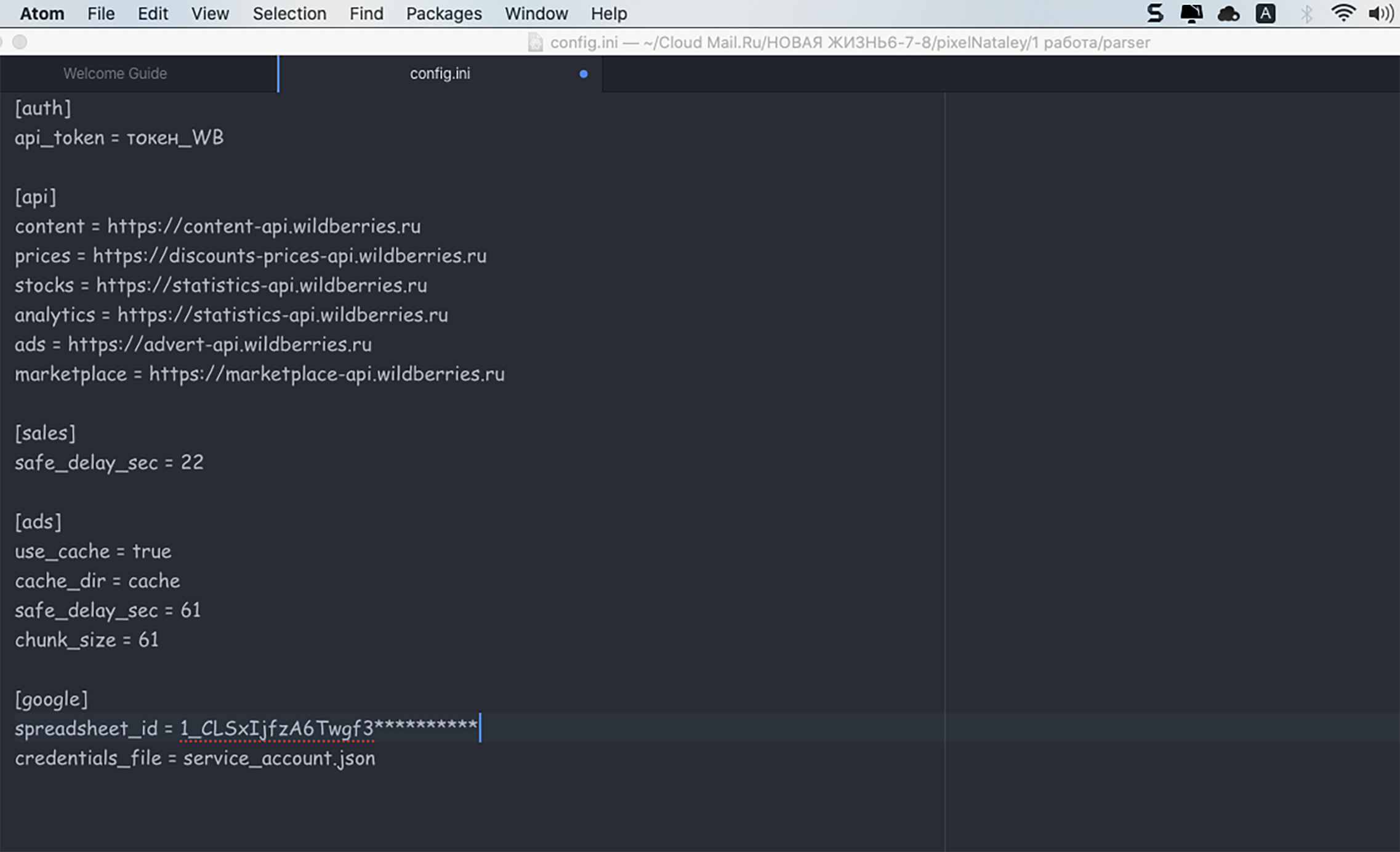The height and width of the screenshot is (852, 1400).
Task: Open the Atom application menu
Action: [x=41, y=13]
